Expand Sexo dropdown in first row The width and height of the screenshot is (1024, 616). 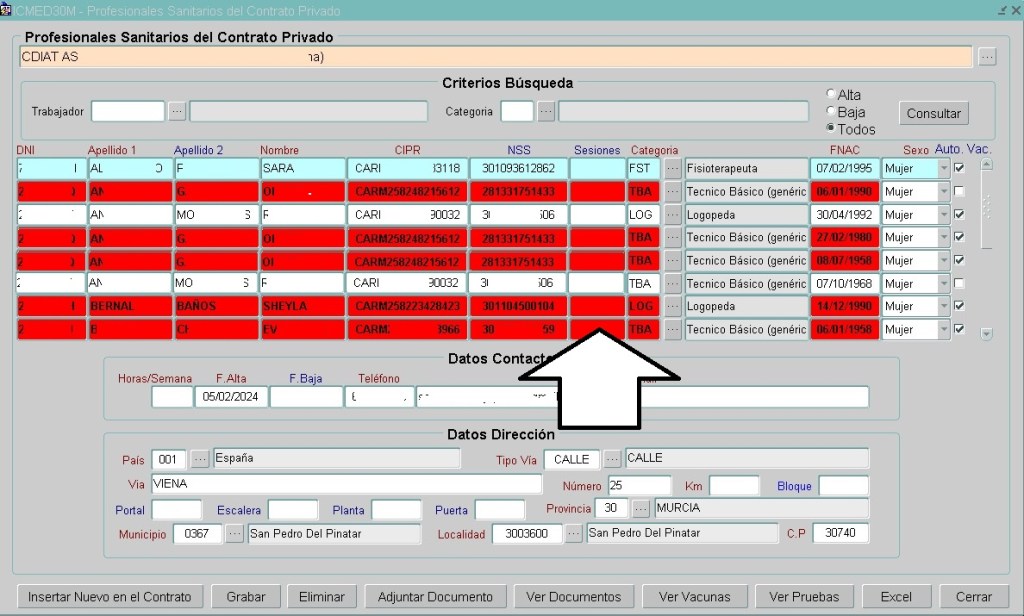[x=944, y=168]
